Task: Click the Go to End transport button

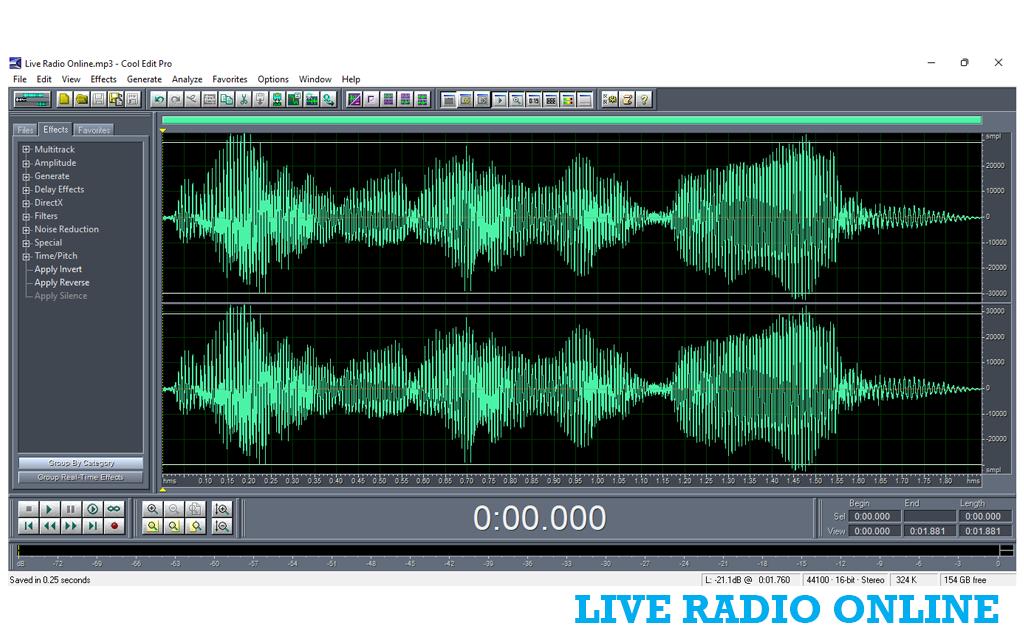Action: pos(93,526)
